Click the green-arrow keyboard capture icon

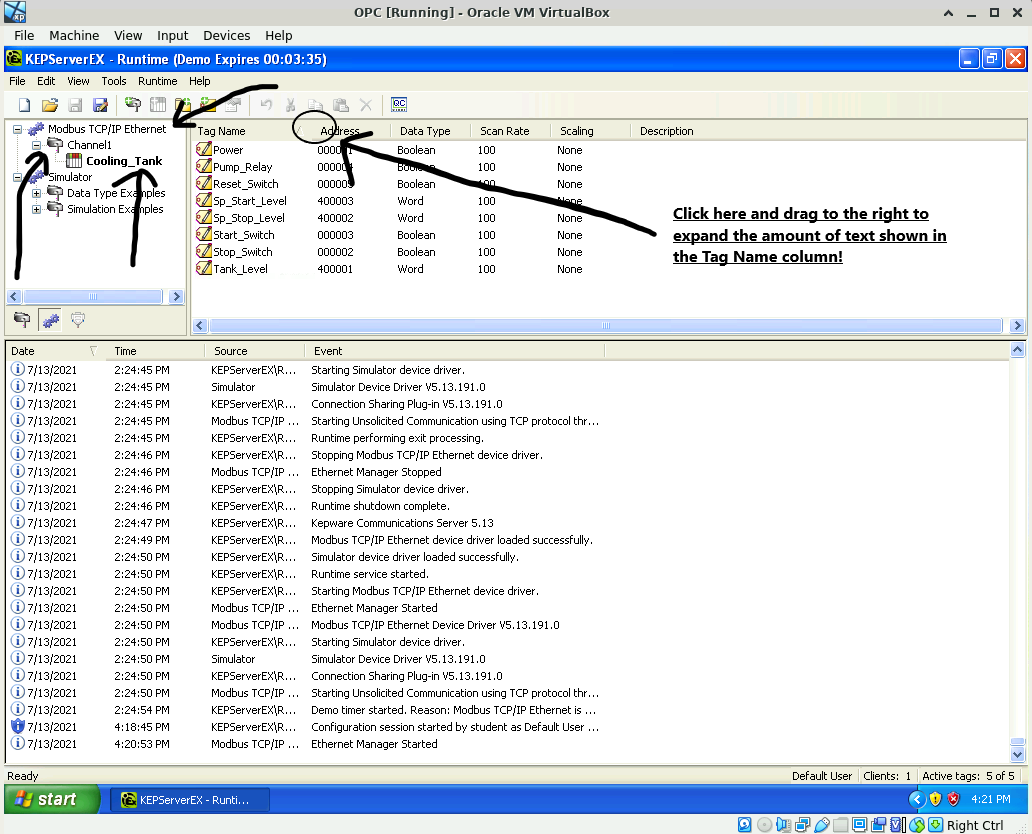tap(935, 825)
